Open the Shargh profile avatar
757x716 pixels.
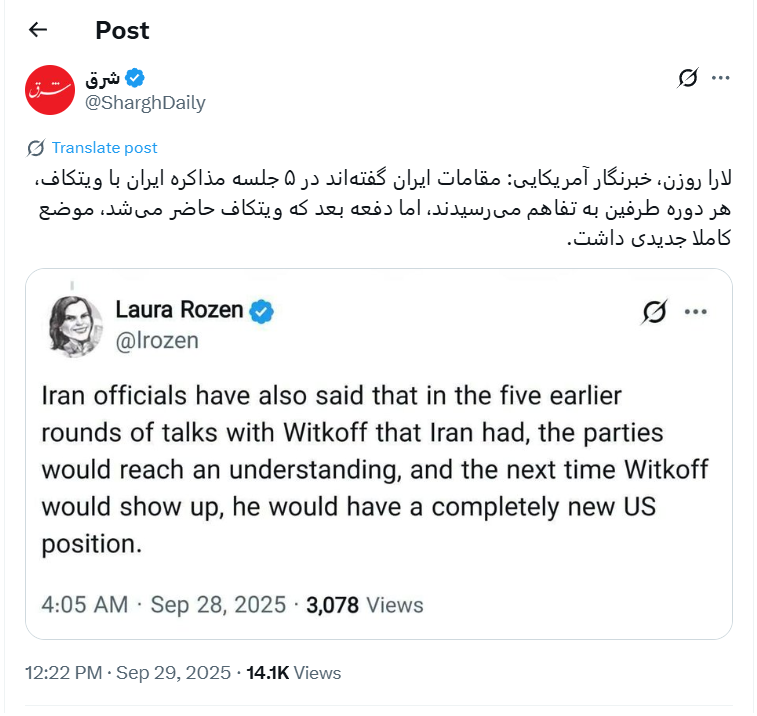coord(49,89)
